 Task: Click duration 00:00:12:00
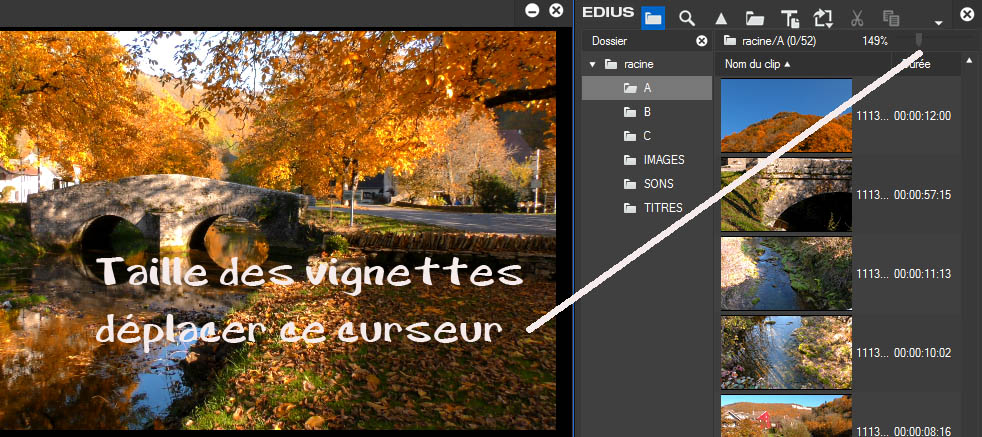[x=923, y=116]
